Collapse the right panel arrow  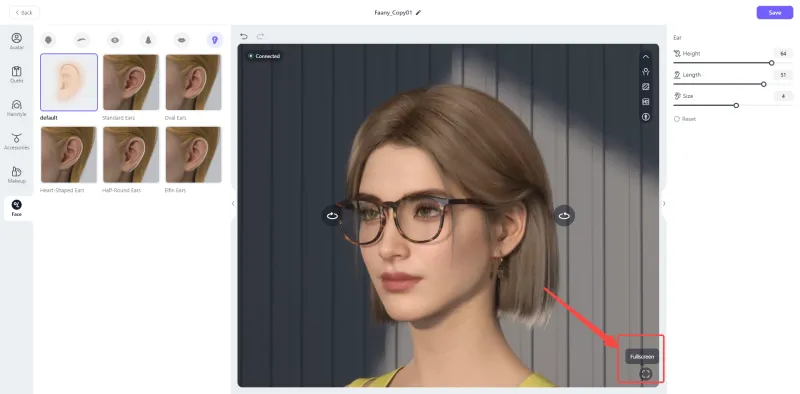tap(664, 203)
